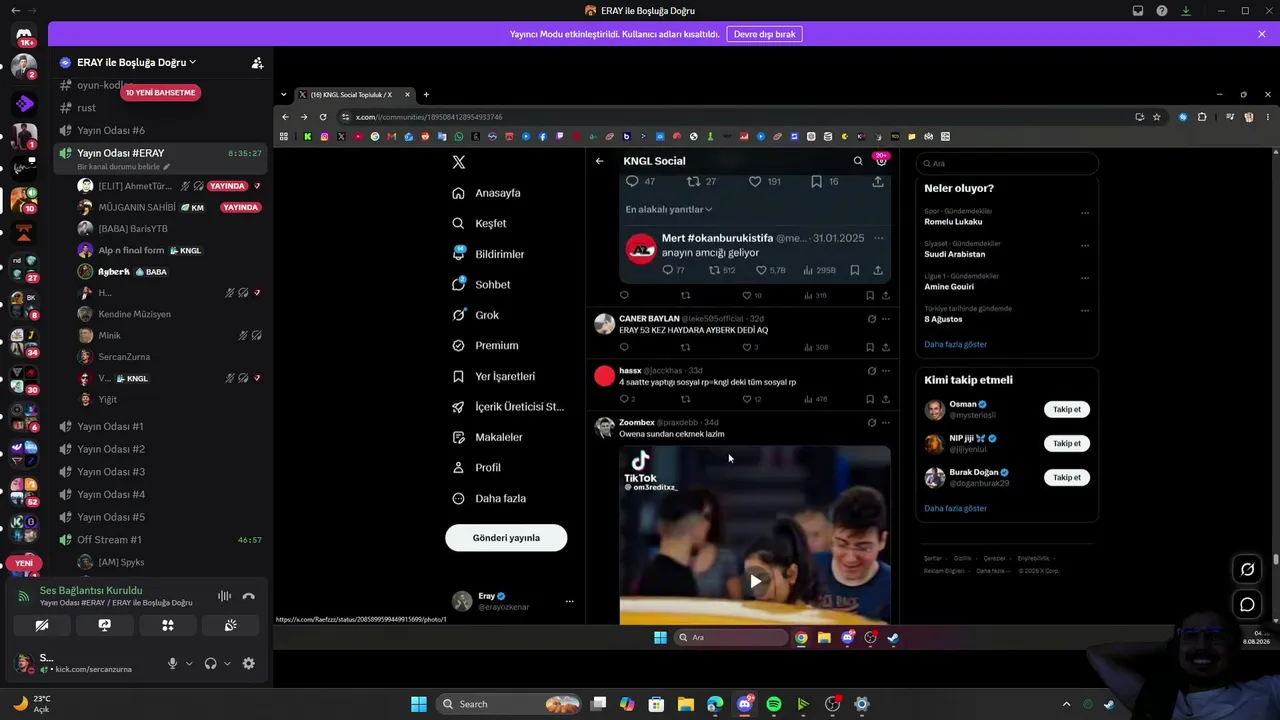The height and width of the screenshot is (720, 1280).
Task: Disconnect from voice with the hang-up icon
Action: (248, 596)
